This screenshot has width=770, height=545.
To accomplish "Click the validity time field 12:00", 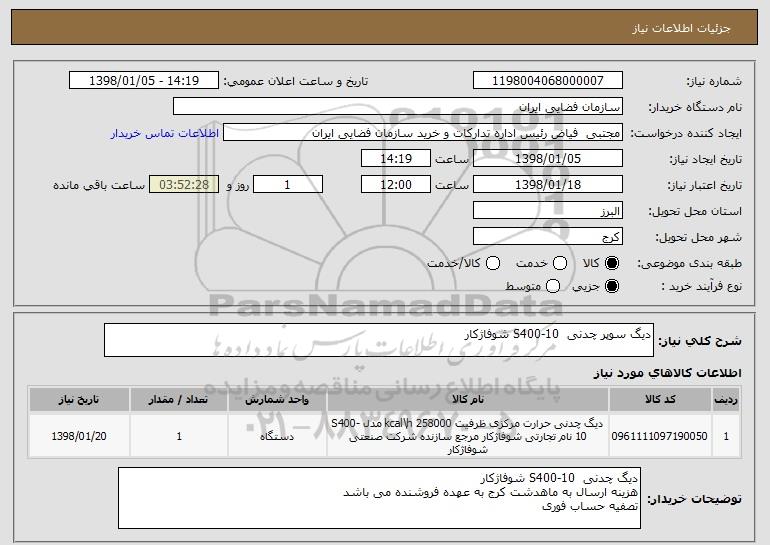I will pyautogui.click(x=396, y=185).
